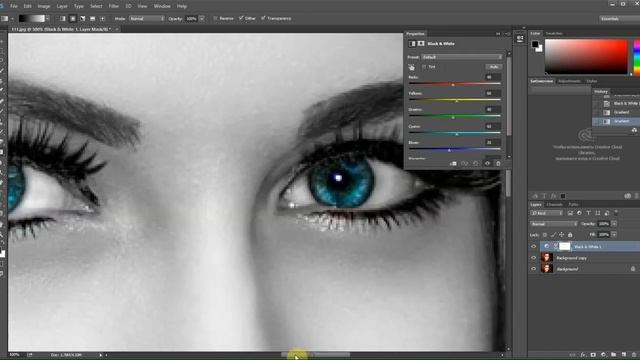This screenshot has height=360, width=640.
Task: Toggle the Transparency checkbox
Action: click(x=263, y=18)
